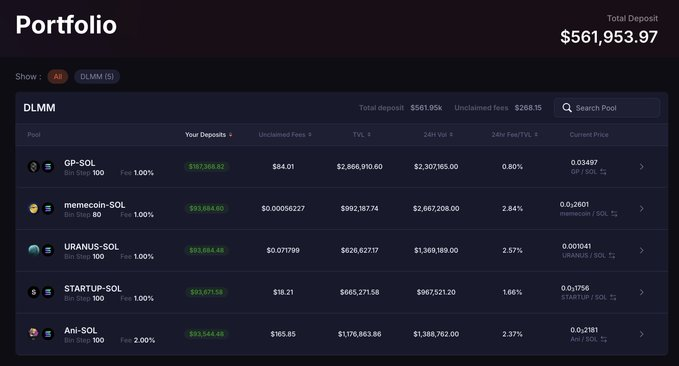Image resolution: width=679 pixels, height=366 pixels.
Task: Swap price direction for GP / SOL
Action: [603, 172]
